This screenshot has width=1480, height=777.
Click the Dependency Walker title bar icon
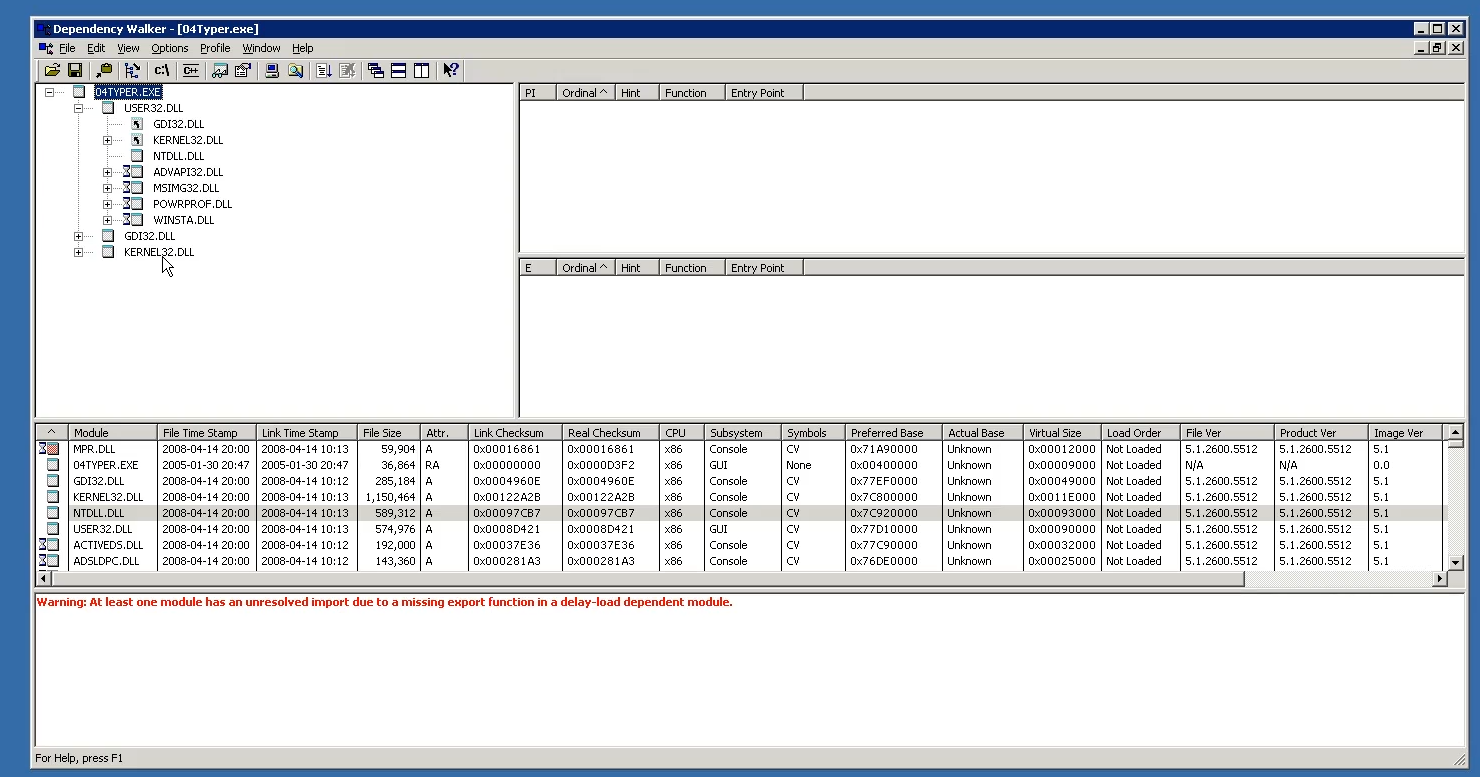coord(43,29)
